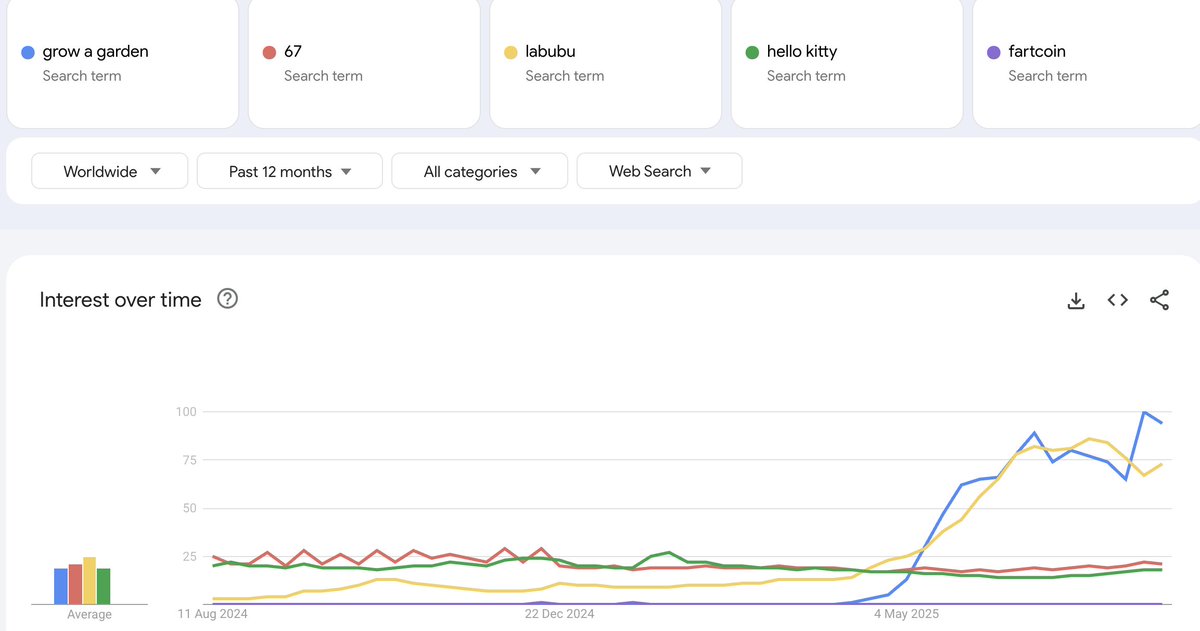
Task: Click the 11 Aug 2024 axis label
Action: click(212, 614)
